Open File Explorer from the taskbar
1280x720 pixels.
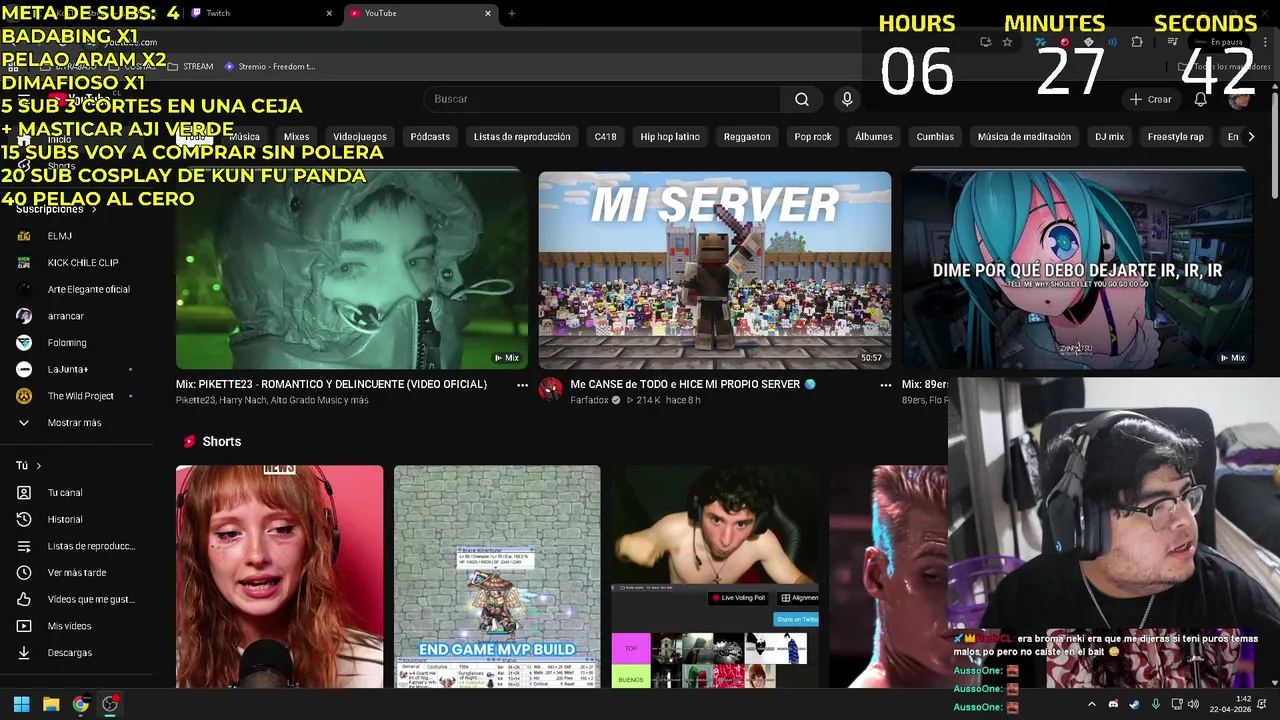coord(51,704)
